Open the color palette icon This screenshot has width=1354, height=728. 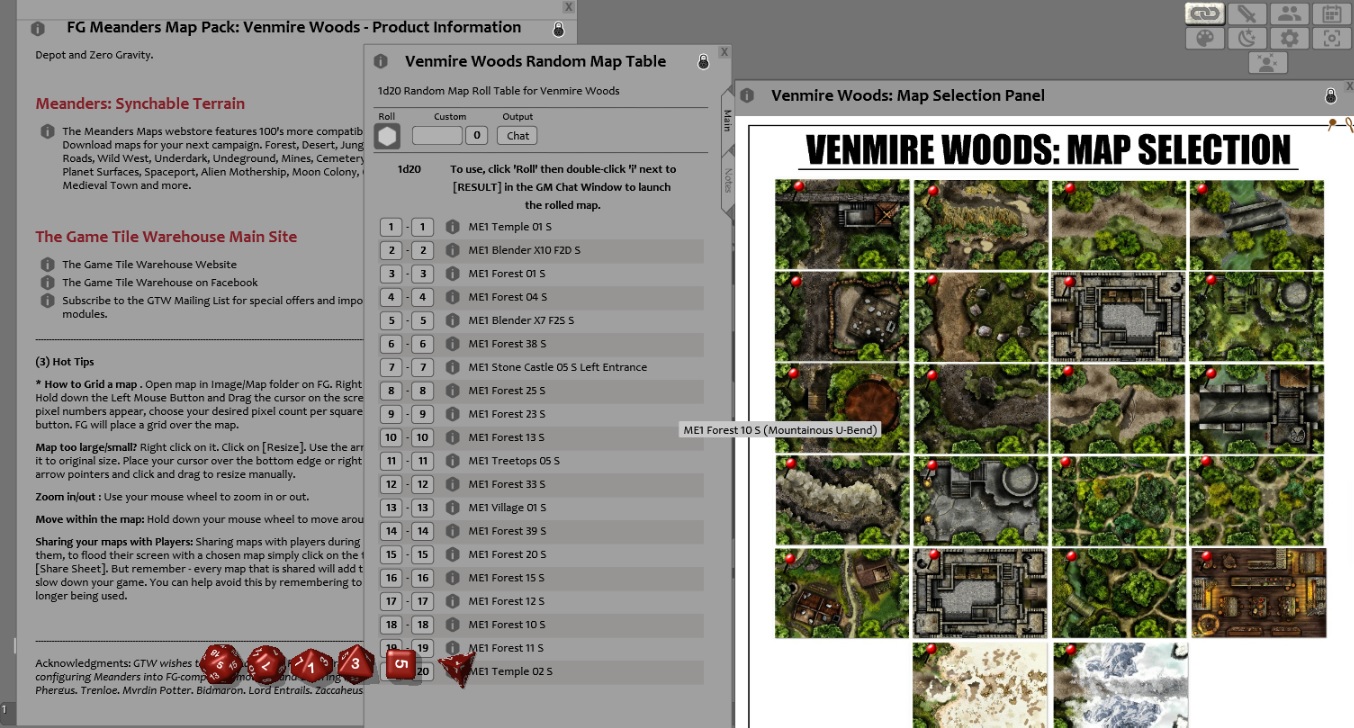[1204, 38]
